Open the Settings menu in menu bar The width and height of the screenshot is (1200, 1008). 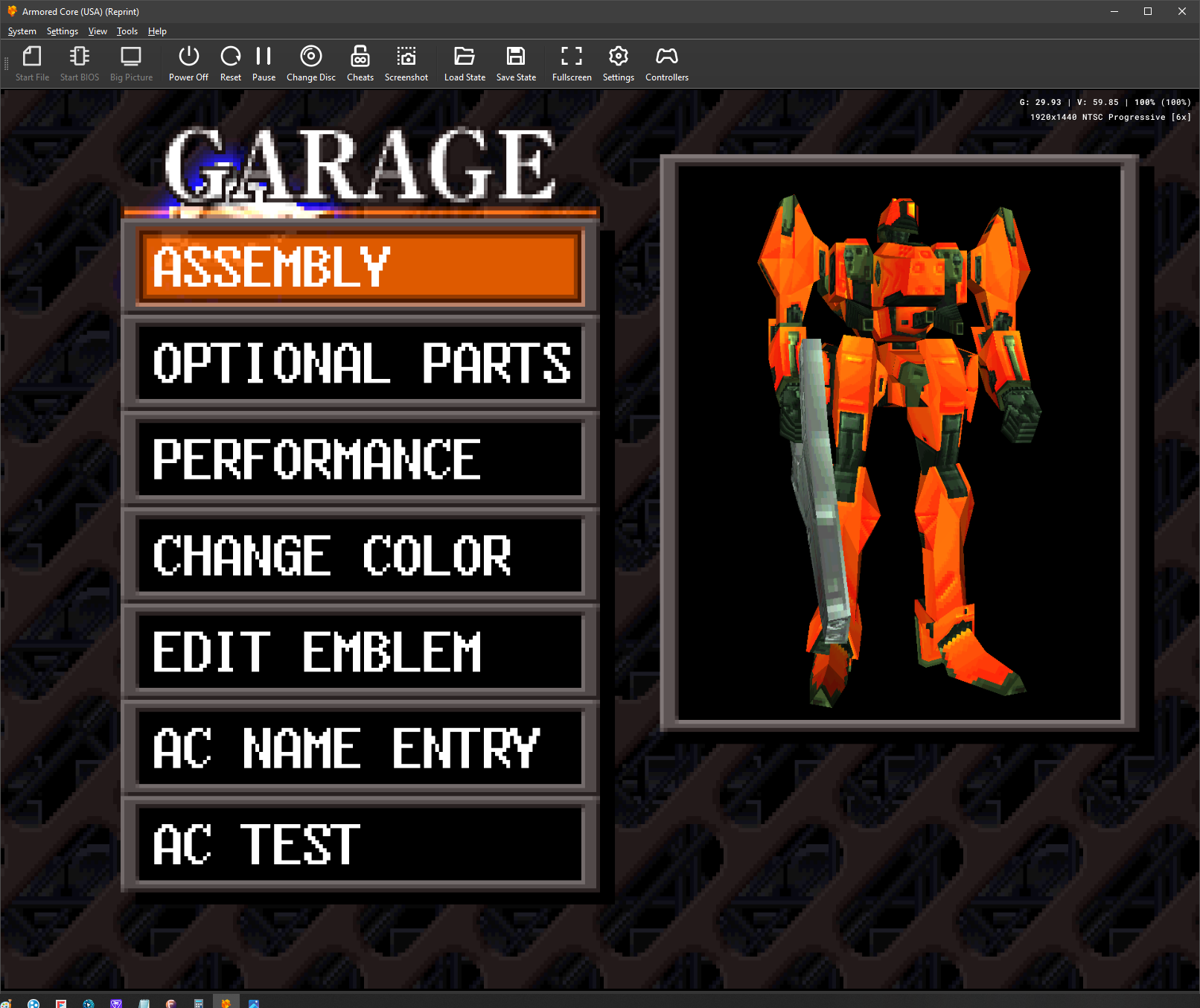point(63,31)
